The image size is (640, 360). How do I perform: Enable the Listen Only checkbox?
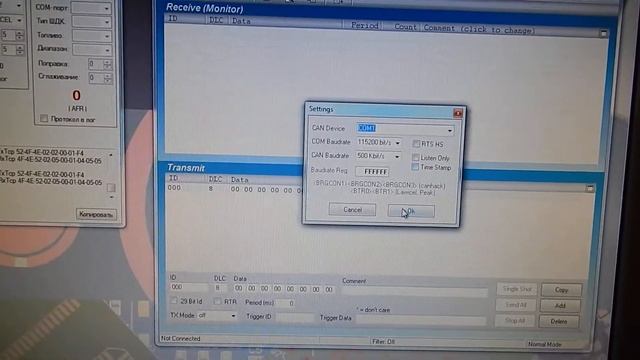[x=416, y=158]
